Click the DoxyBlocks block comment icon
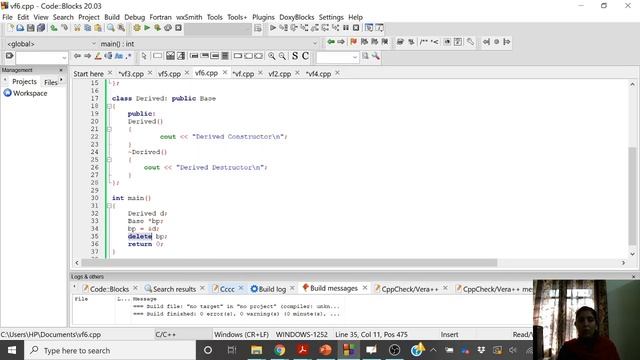This screenshot has width=640, height=360. coord(424,42)
